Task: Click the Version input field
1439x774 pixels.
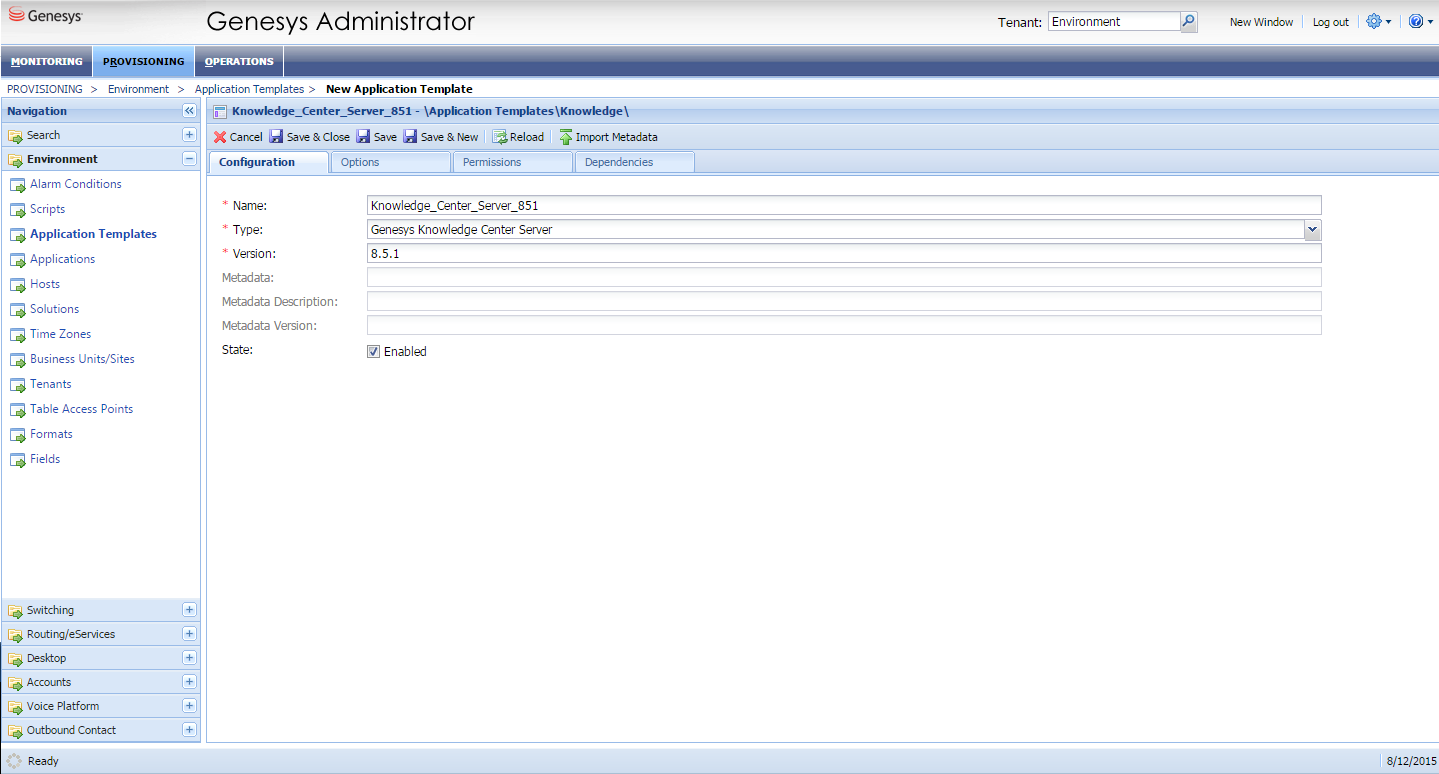Action: (x=844, y=254)
